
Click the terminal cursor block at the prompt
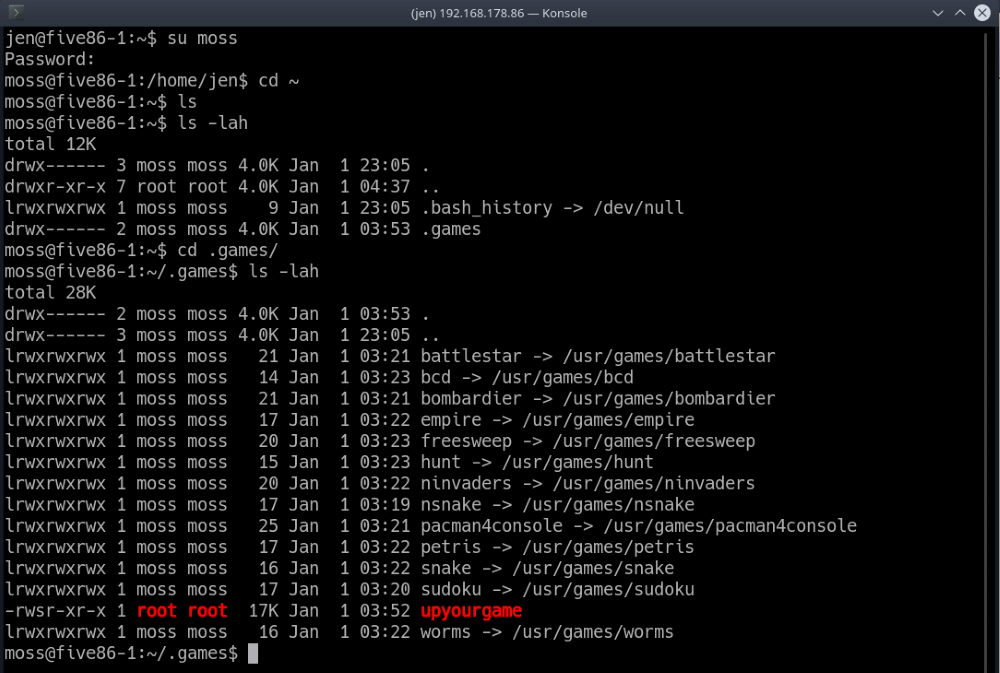[253, 653]
